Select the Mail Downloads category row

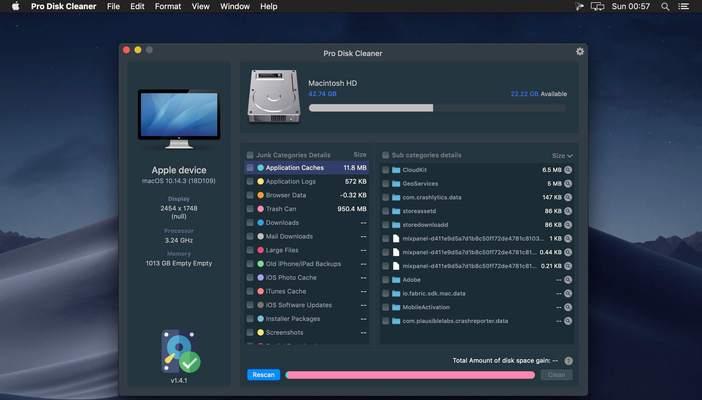(307, 236)
